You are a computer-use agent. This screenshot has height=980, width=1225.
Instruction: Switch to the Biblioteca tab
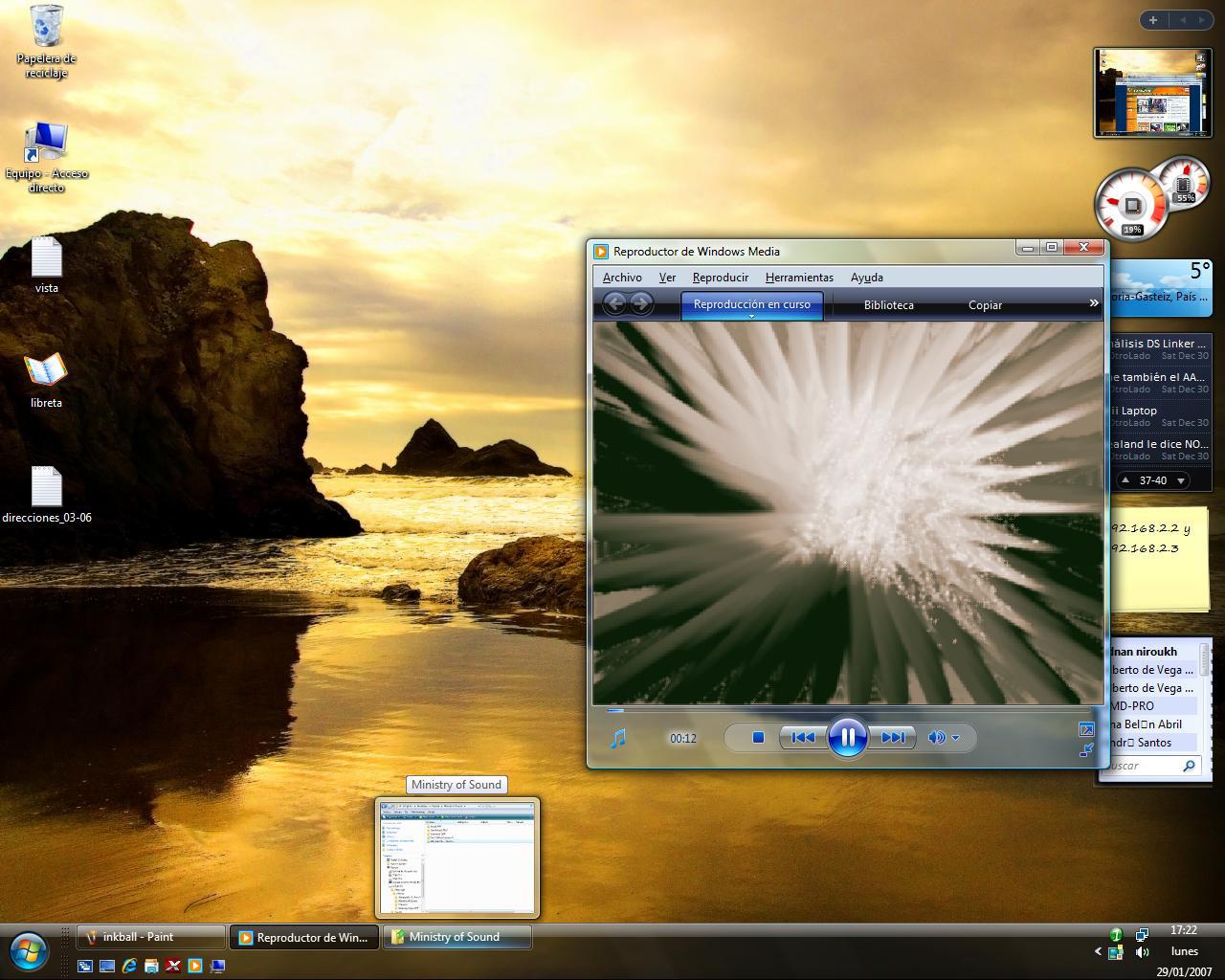[x=889, y=305]
